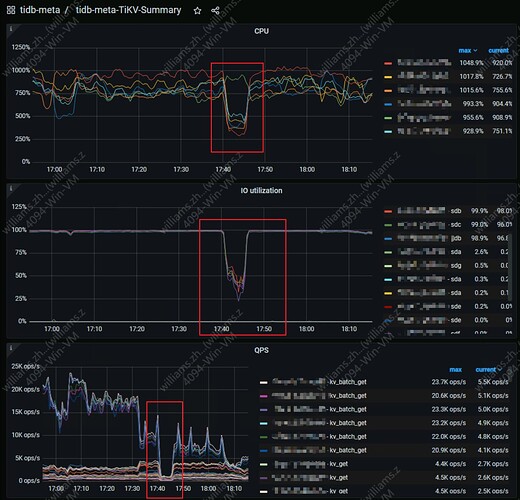Star the tidb-meta-TiKV-Summary dashboard

(x=197, y=11)
